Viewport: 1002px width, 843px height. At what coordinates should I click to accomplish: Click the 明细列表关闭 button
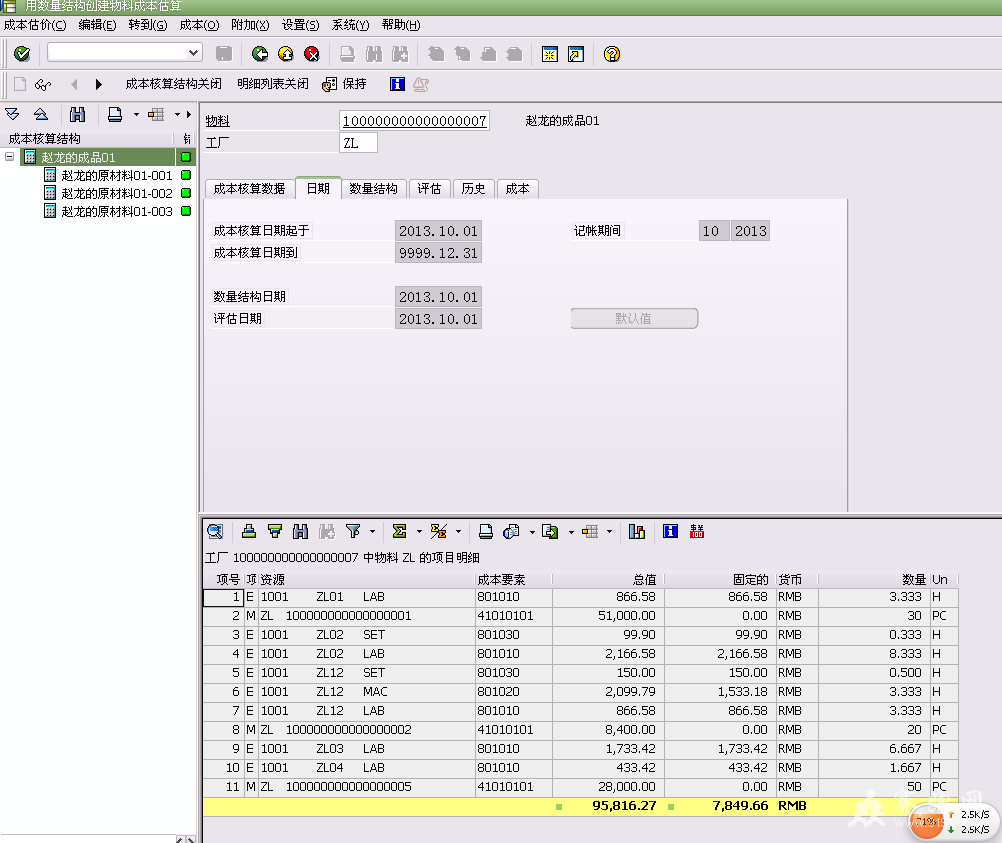pos(273,84)
